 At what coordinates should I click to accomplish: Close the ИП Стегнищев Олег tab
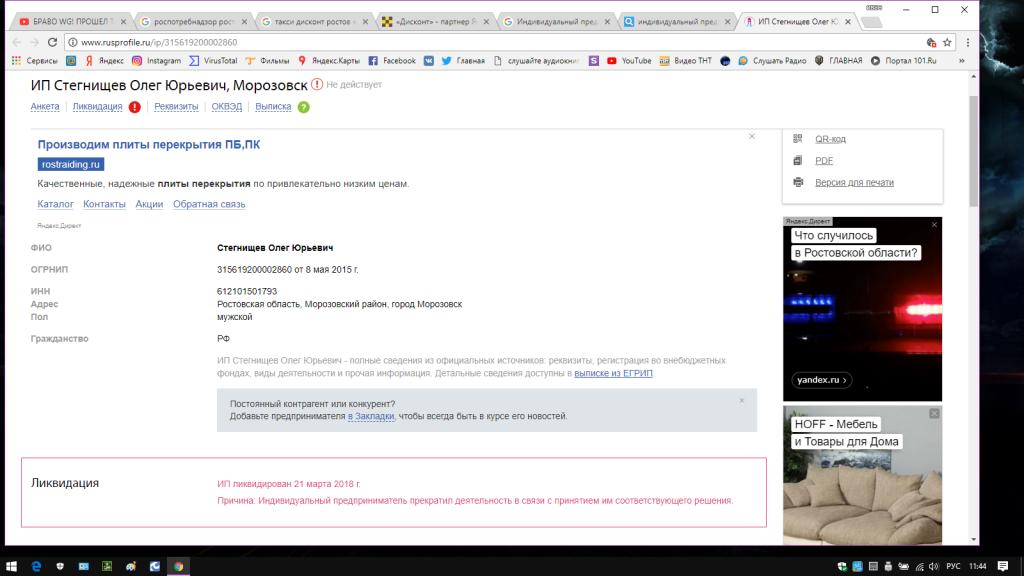[x=848, y=22]
